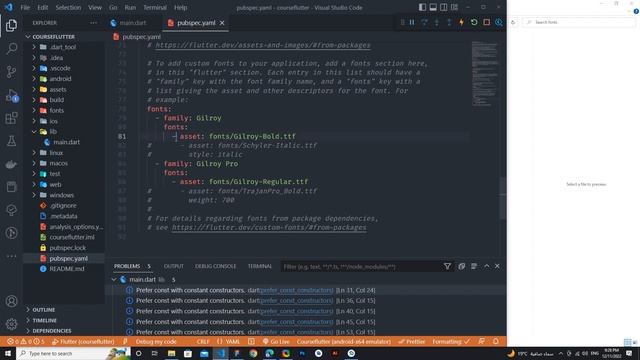Click Debug my code in status bar
This screenshot has height=360, width=640.
tap(156, 341)
